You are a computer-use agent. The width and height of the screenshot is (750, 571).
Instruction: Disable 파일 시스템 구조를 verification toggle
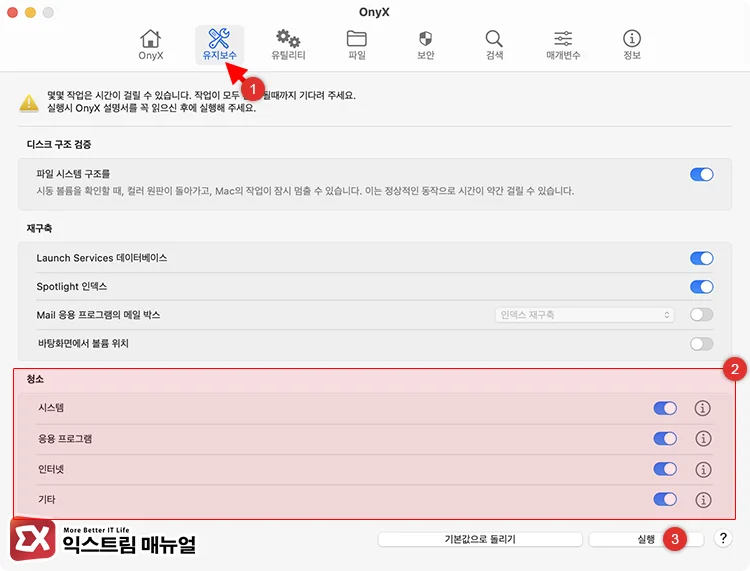701,174
